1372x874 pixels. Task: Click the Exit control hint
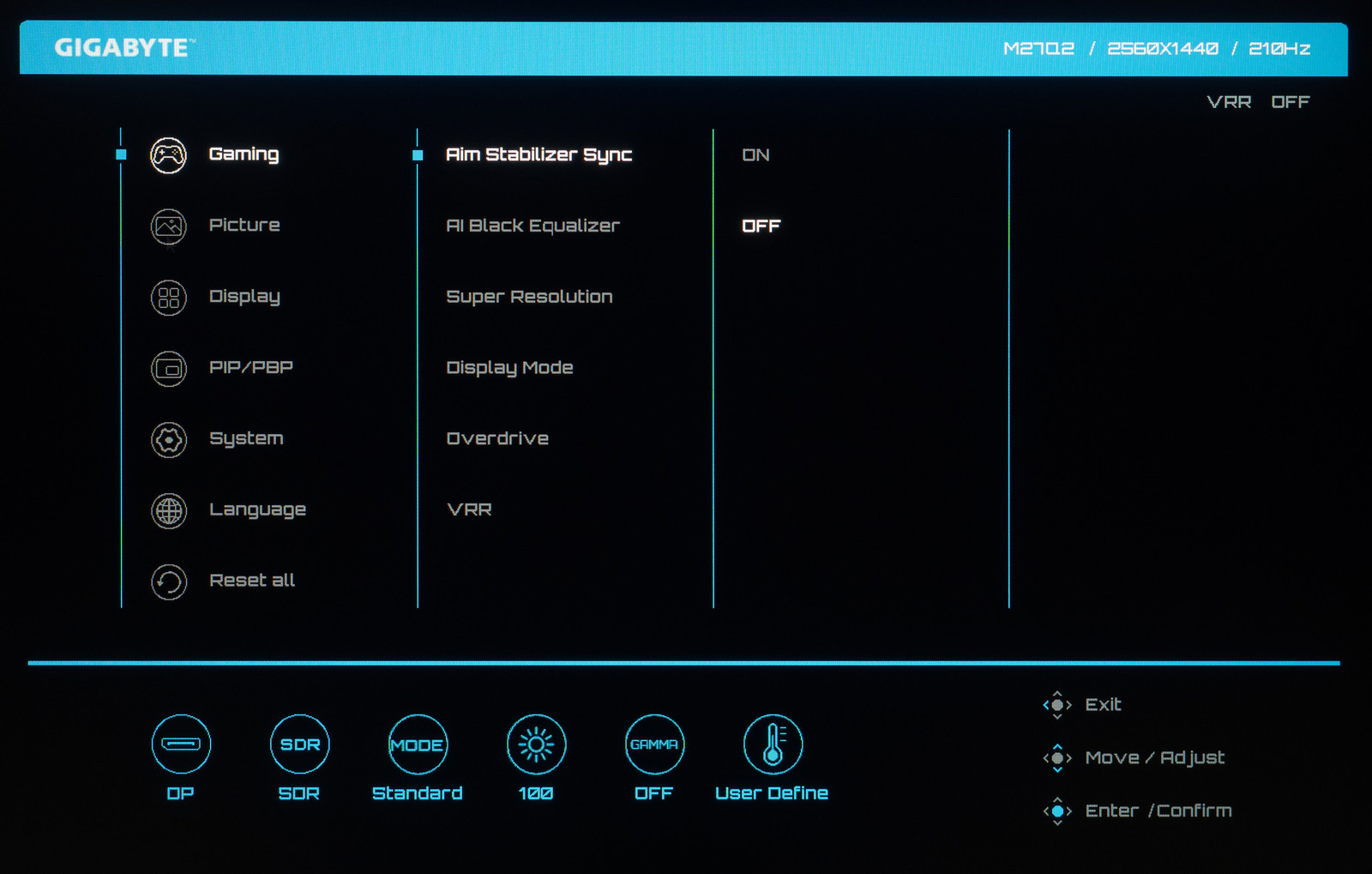pyautogui.click(x=1102, y=705)
